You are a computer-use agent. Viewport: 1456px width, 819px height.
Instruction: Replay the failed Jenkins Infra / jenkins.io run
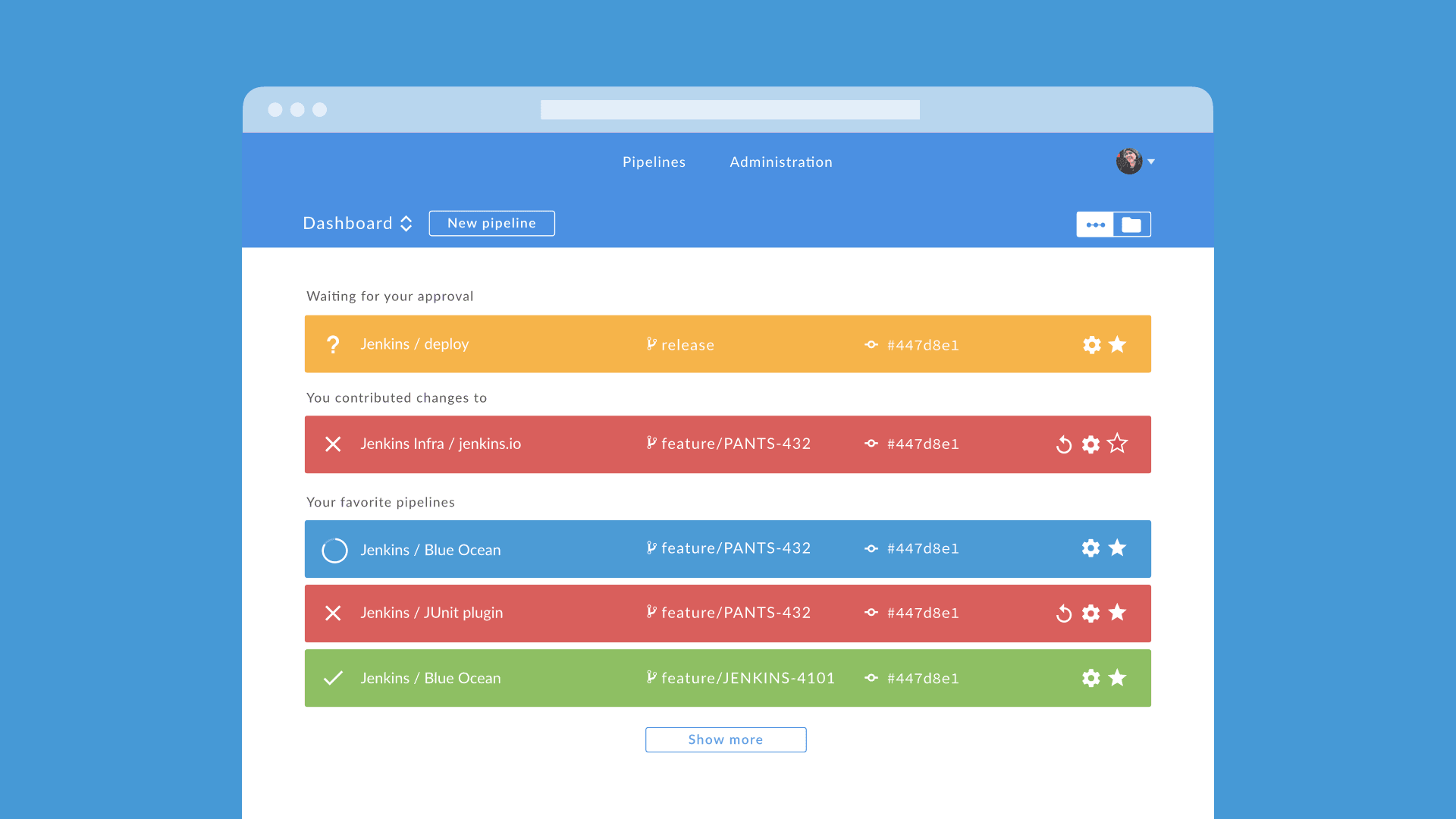(x=1063, y=444)
